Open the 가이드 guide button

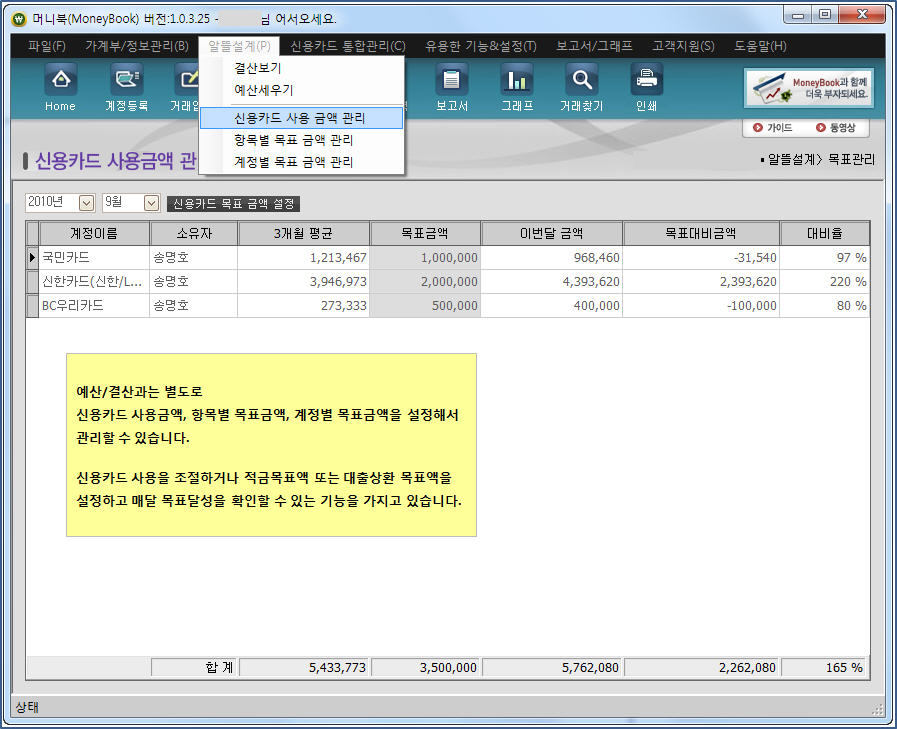(x=772, y=128)
